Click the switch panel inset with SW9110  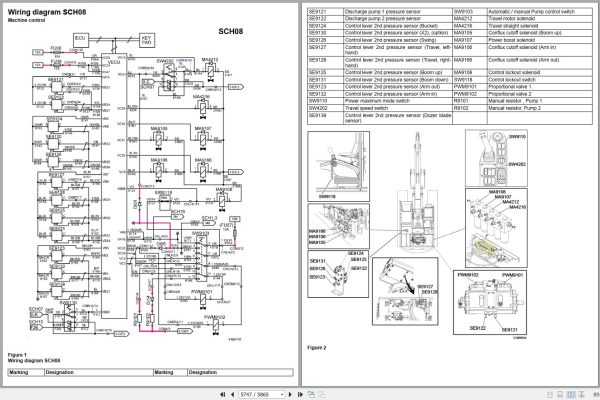tap(496, 158)
